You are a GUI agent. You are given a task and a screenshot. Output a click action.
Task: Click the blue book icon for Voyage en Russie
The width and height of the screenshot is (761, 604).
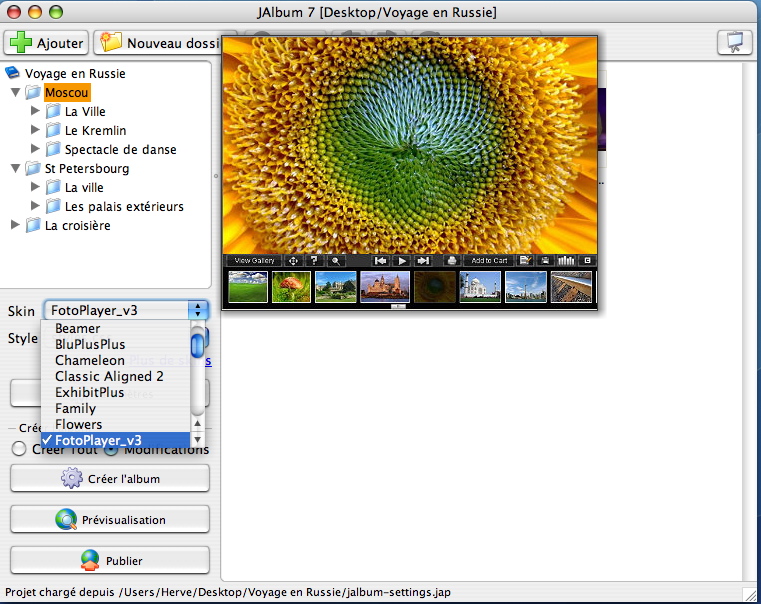point(12,73)
